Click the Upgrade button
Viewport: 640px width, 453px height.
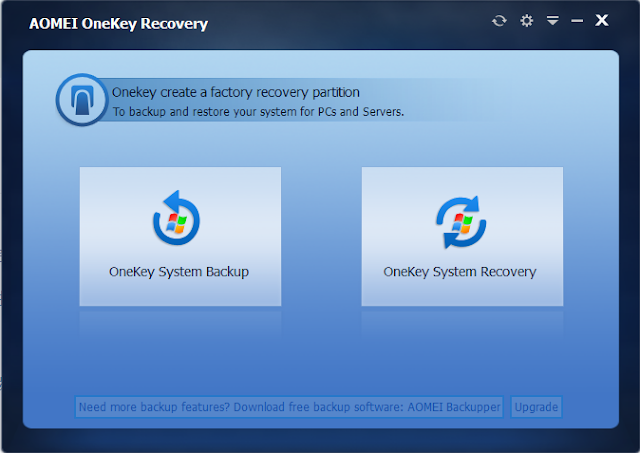(x=536, y=407)
